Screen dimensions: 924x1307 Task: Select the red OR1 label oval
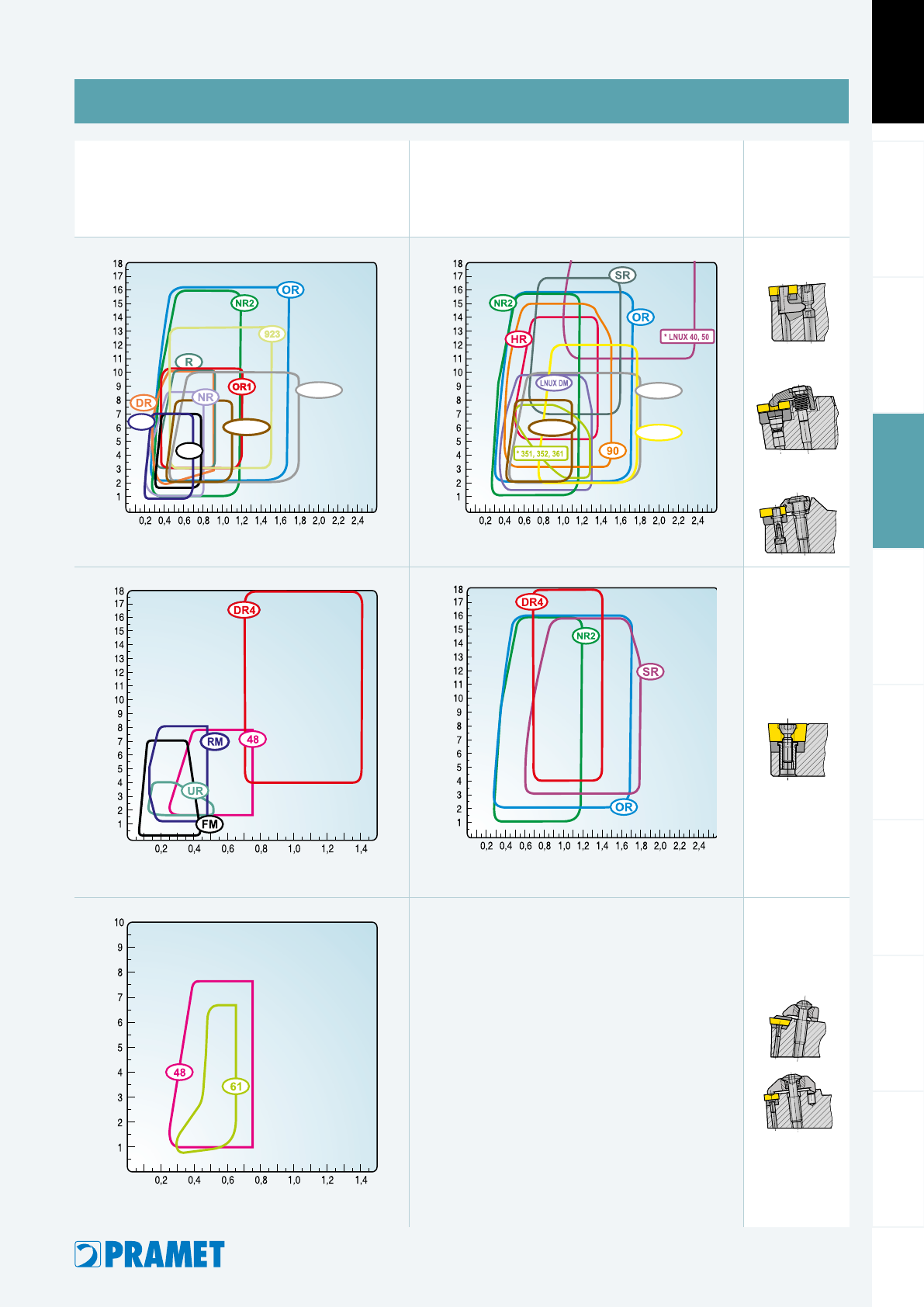click(x=242, y=387)
